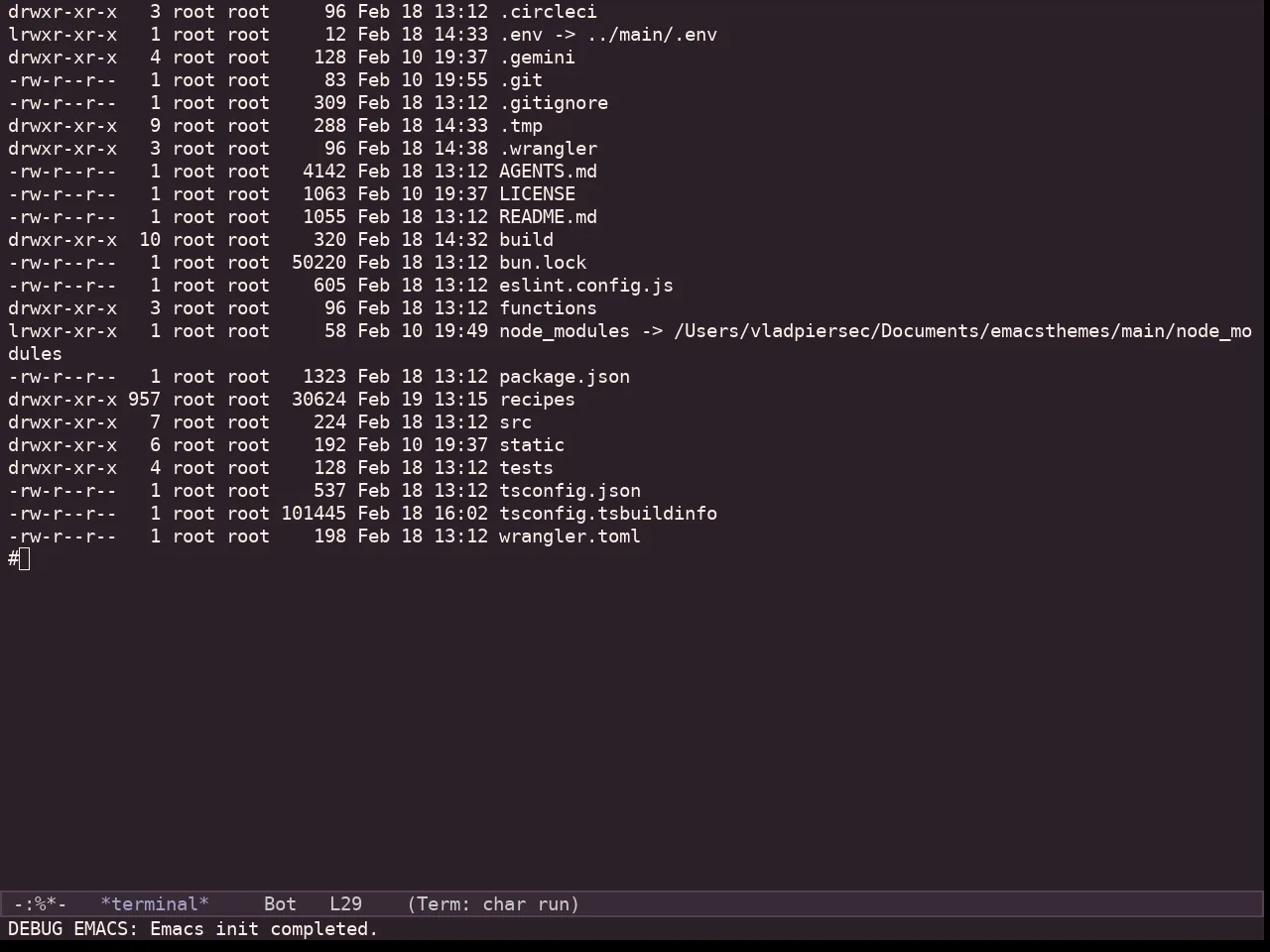Click on the package.json file entry
The width and height of the screenshot is (1270, 952).
[x=565, y=377]
